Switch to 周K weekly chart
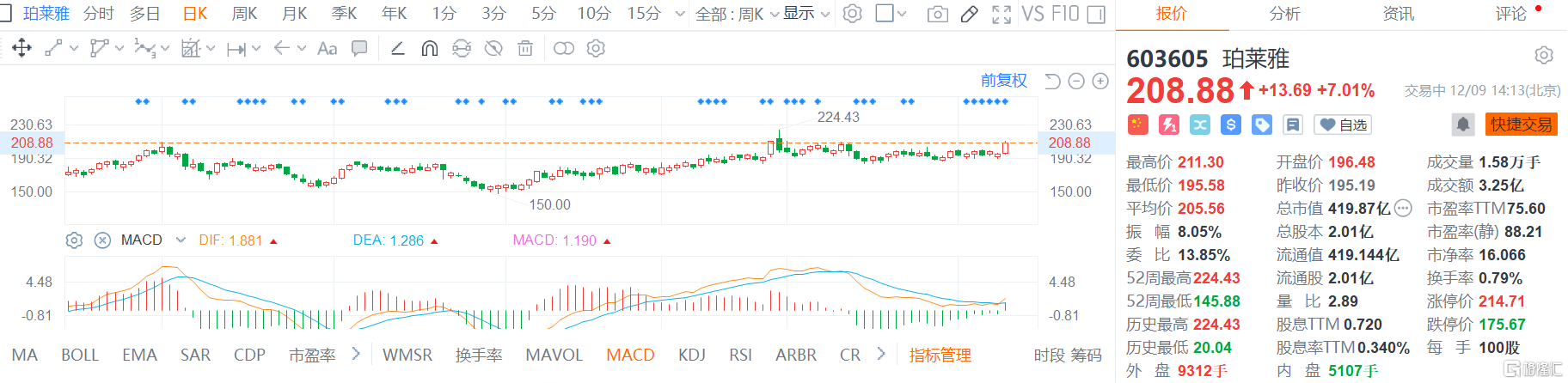The width and height of the screenshot is (1568, 383). click(x=245, y=14)
